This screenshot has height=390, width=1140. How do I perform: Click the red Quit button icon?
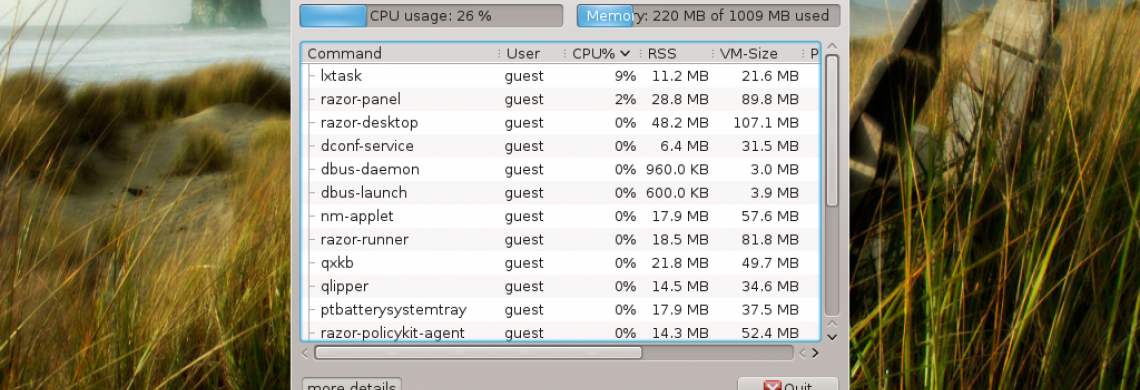[772, 386]
